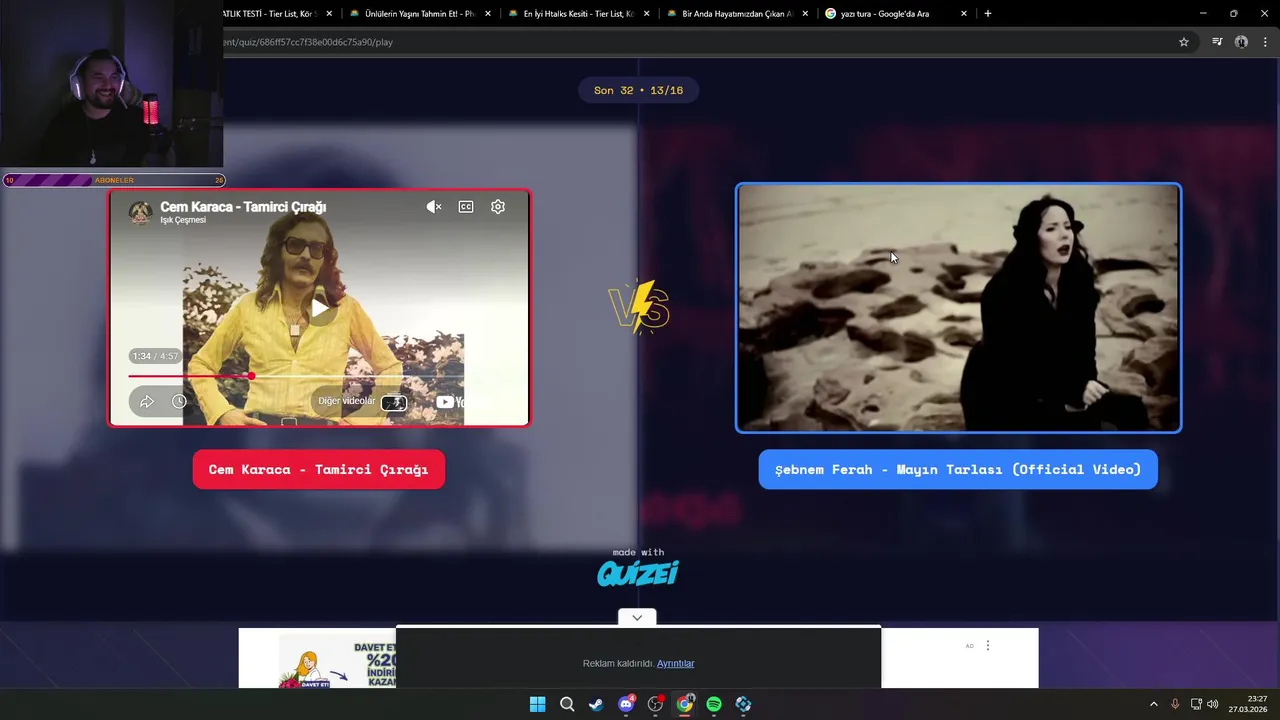Open a new browser tab

987,13
